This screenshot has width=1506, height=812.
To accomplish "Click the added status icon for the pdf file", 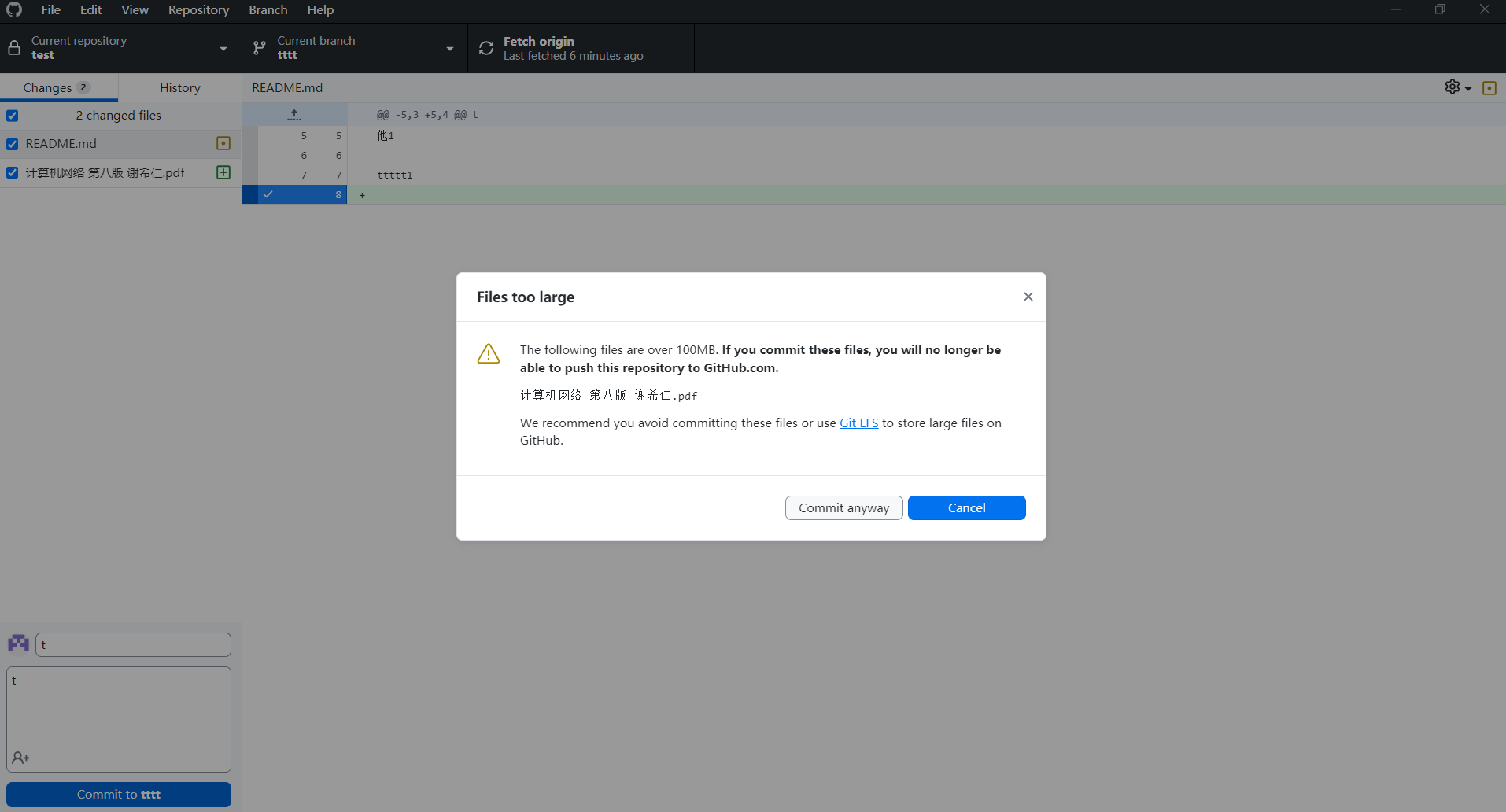I will [x=223, y=172].
